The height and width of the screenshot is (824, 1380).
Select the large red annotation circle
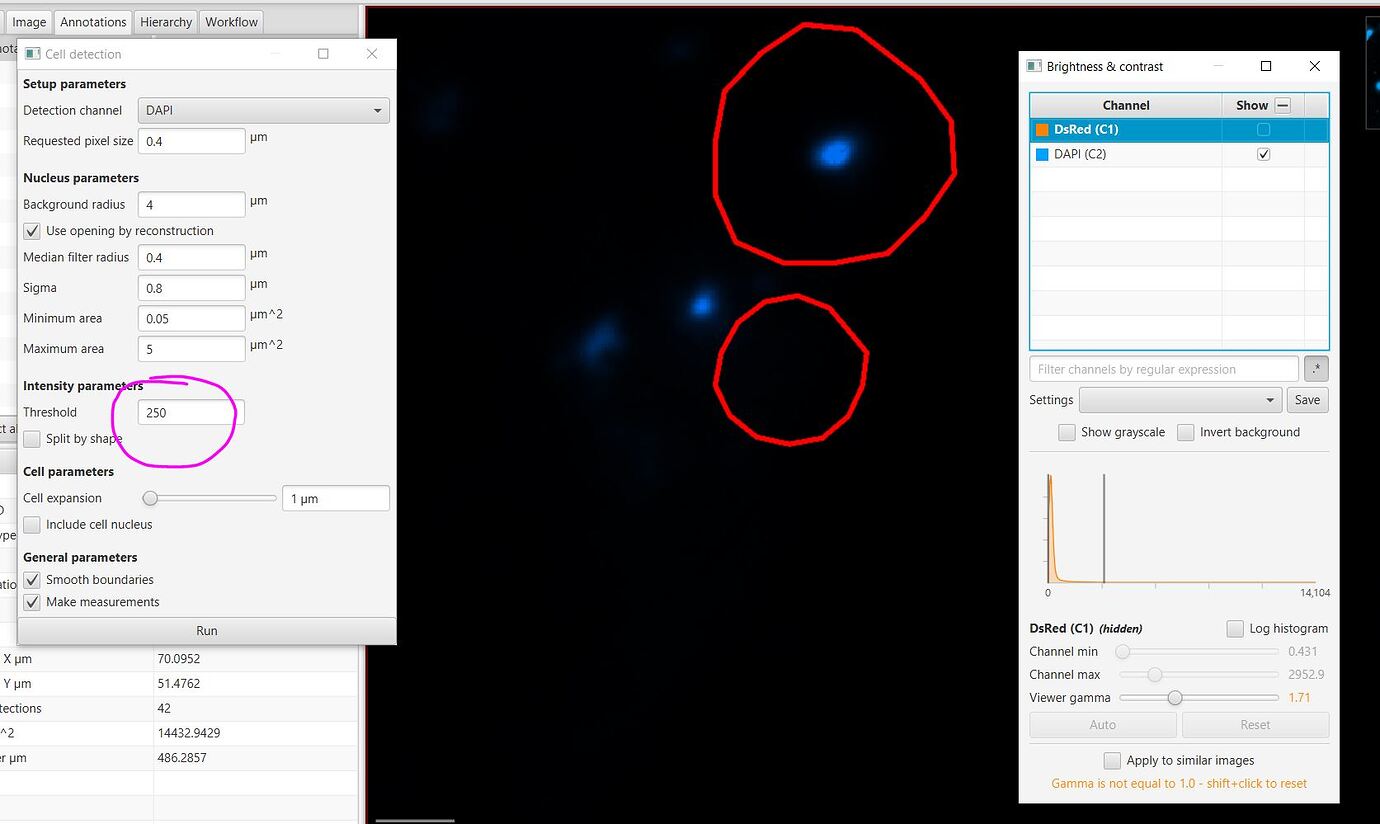(835, 150)
